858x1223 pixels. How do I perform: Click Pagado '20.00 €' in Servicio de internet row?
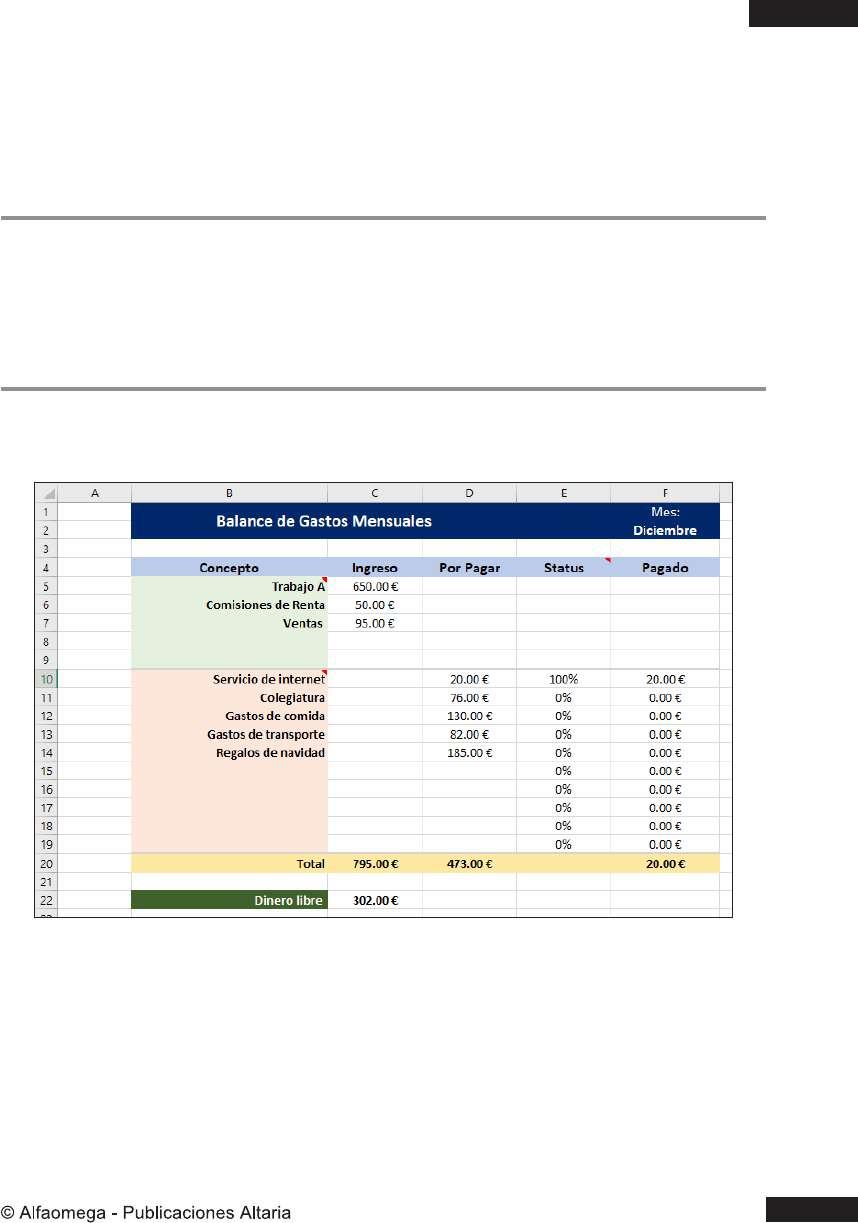(x=665, y=678)
